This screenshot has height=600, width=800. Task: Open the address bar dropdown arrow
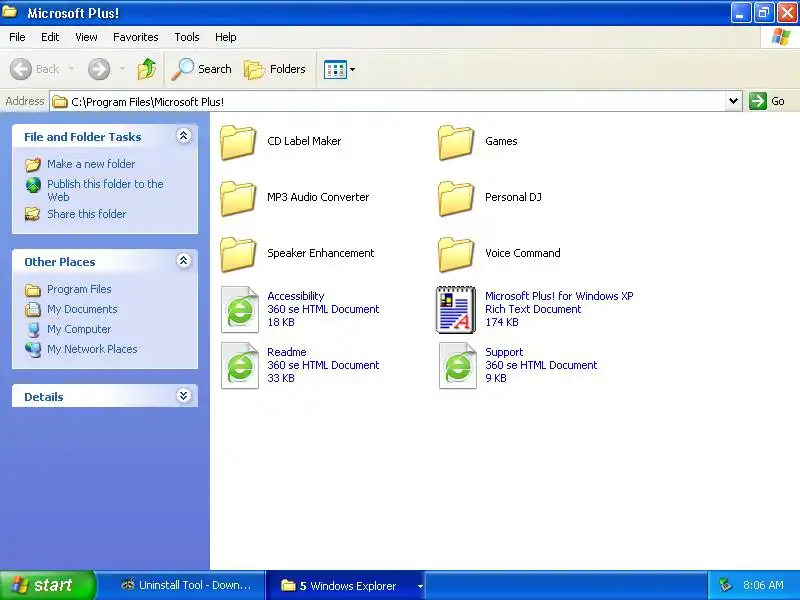point(733,101)
